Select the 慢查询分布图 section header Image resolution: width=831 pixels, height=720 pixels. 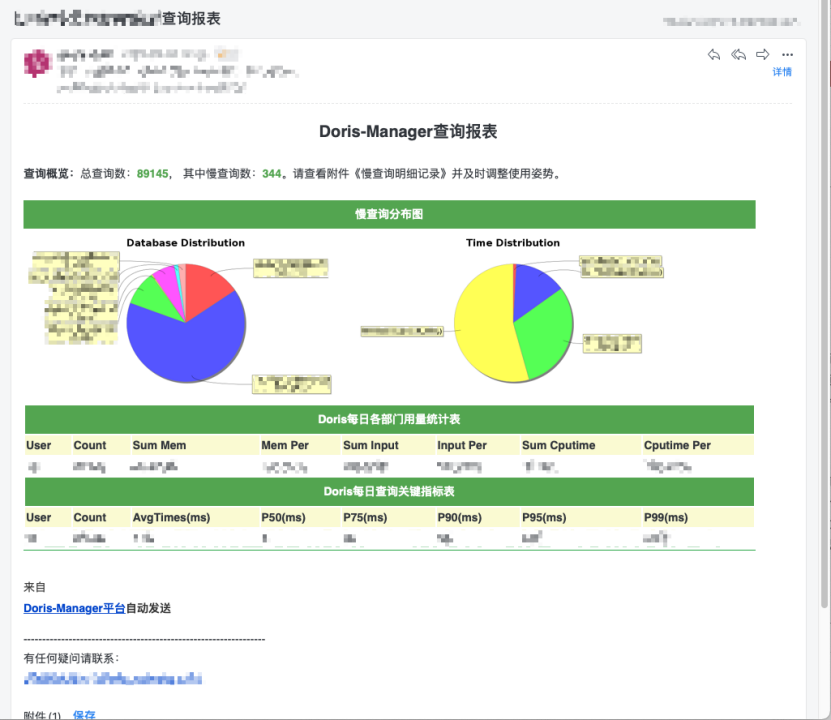click(x=388, y=214)
